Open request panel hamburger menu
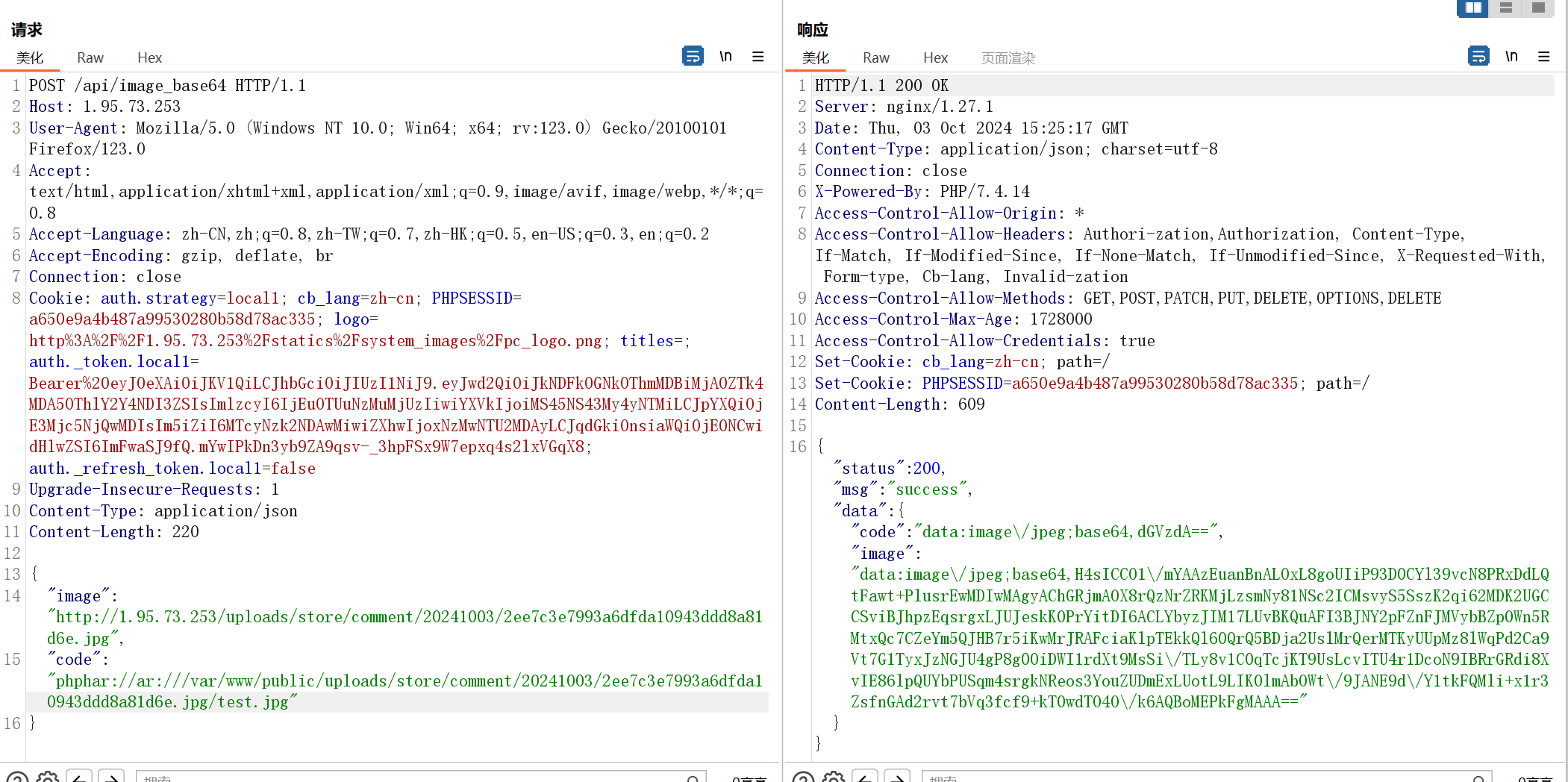 tap(758, 56)
